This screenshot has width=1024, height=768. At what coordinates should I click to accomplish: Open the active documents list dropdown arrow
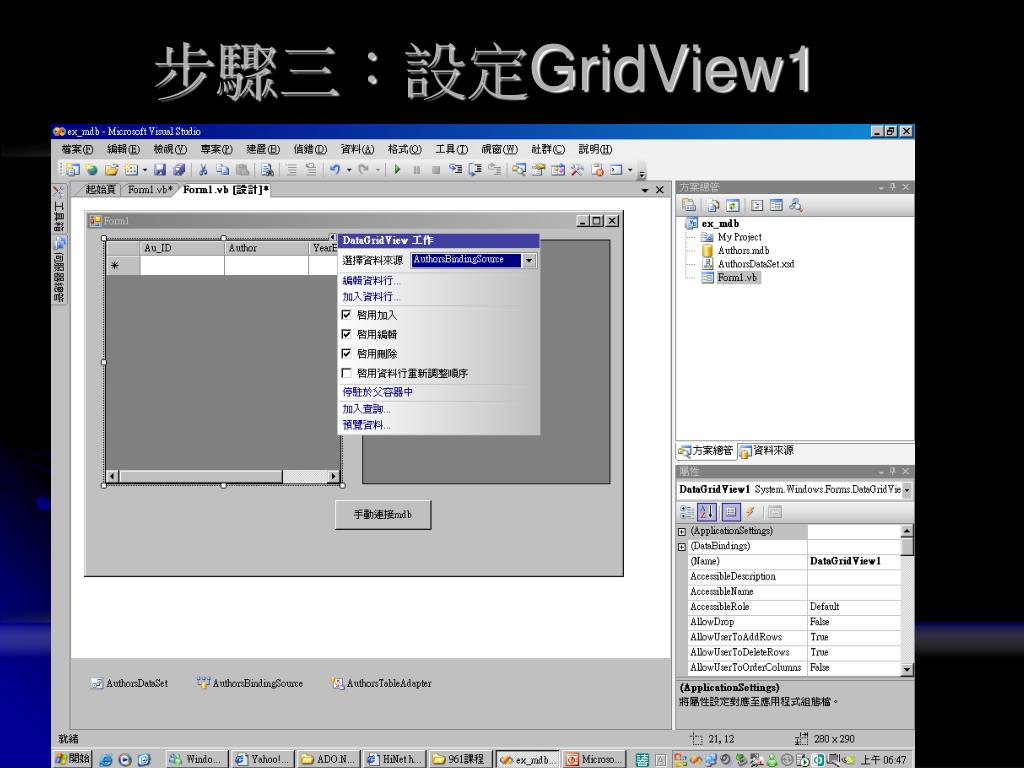click(645, 190)
